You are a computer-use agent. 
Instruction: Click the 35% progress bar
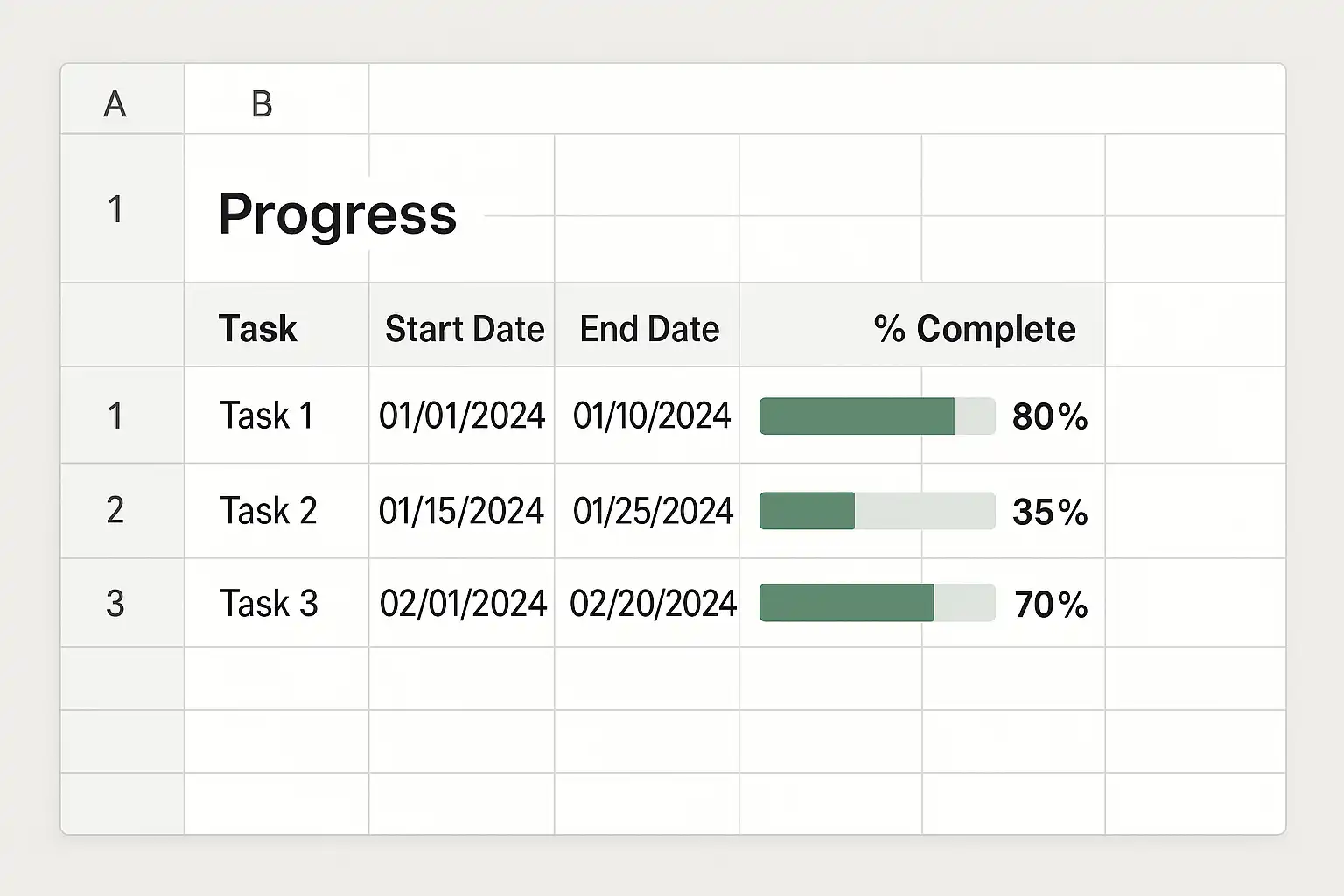pyautogui.click(x=877, y=511)
